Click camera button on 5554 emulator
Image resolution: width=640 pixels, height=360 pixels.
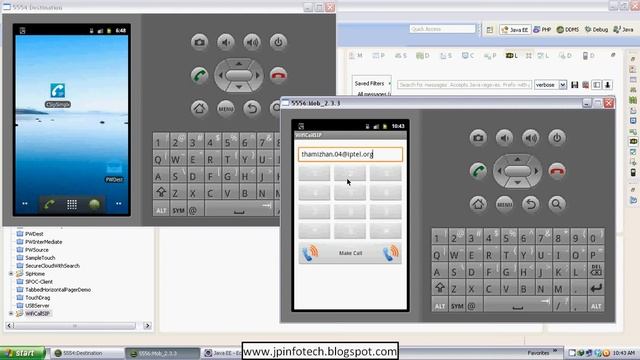tap(199, 42)
